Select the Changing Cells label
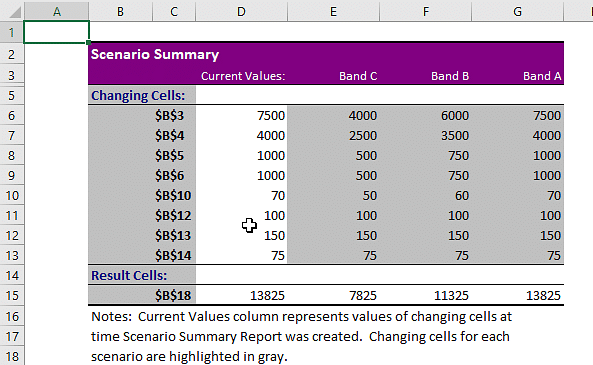 point(138,95)
